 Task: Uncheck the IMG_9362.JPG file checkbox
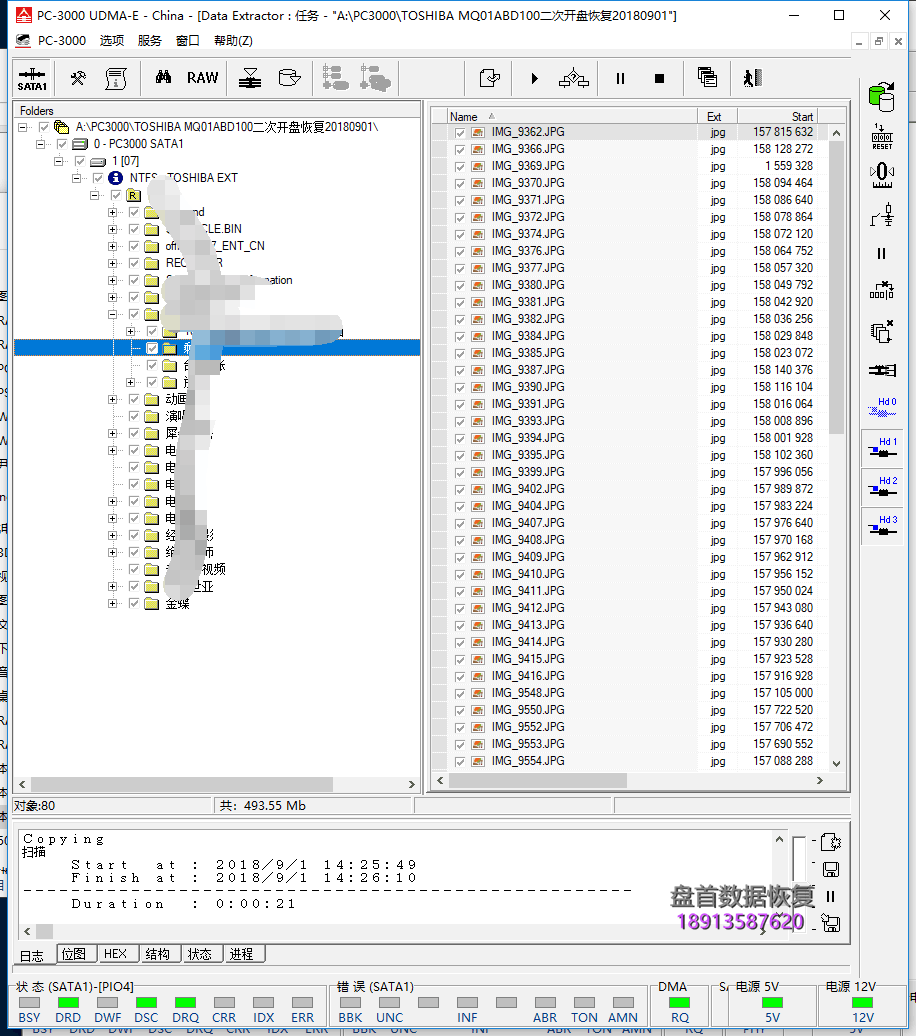click(x=460, y=132)
